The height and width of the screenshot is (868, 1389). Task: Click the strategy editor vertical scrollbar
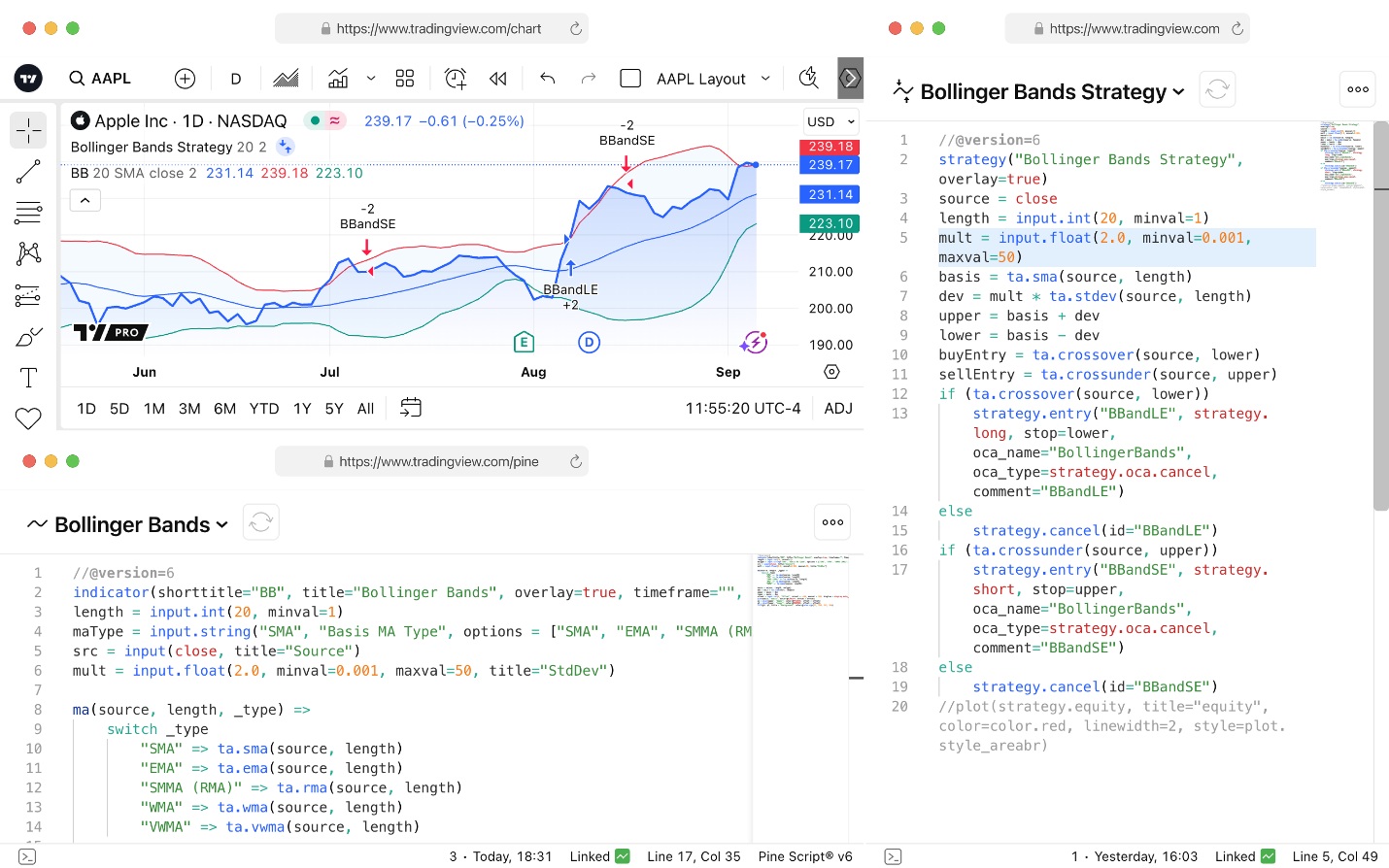(1381, 316)
